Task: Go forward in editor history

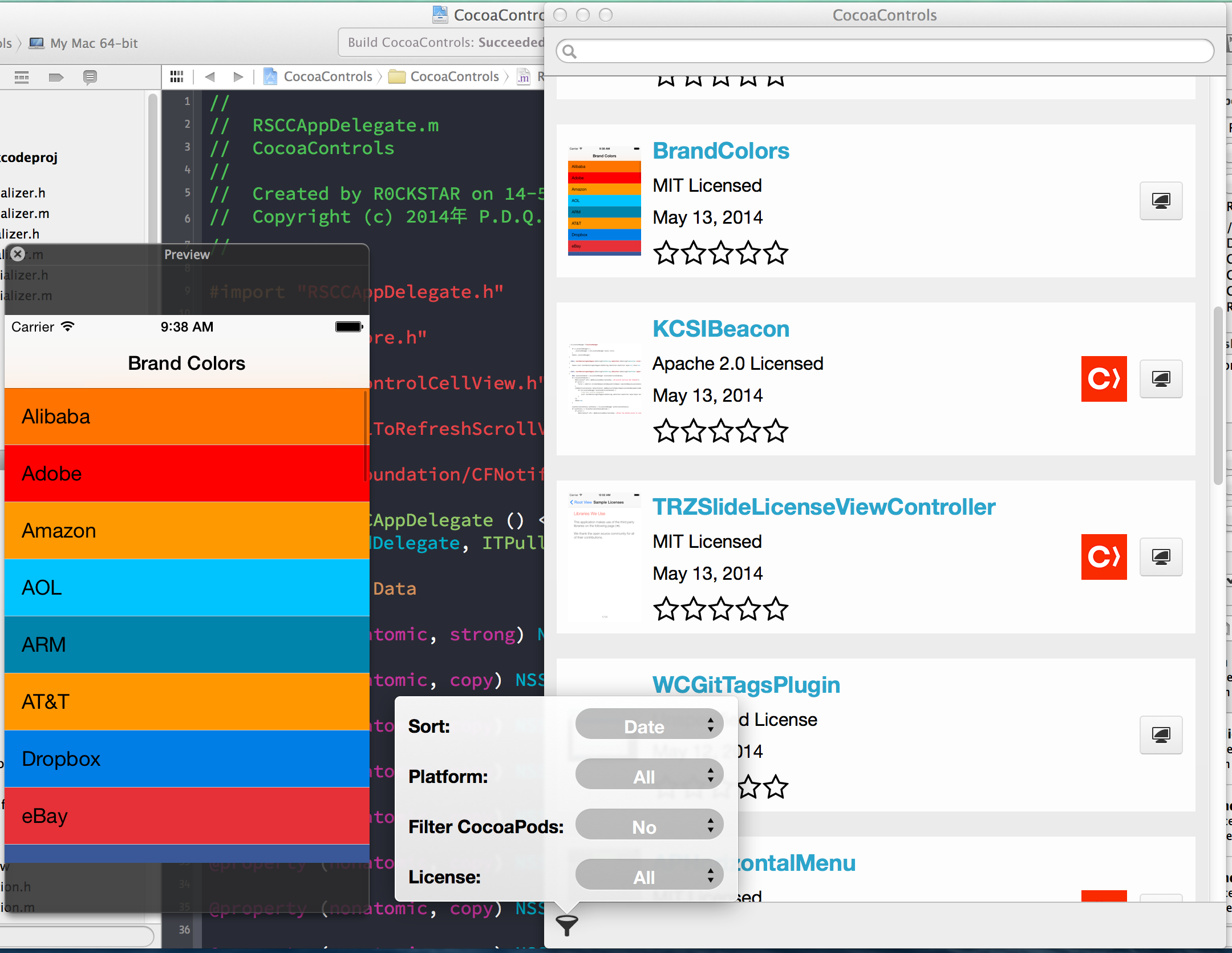Action: [x=238, y=76]
